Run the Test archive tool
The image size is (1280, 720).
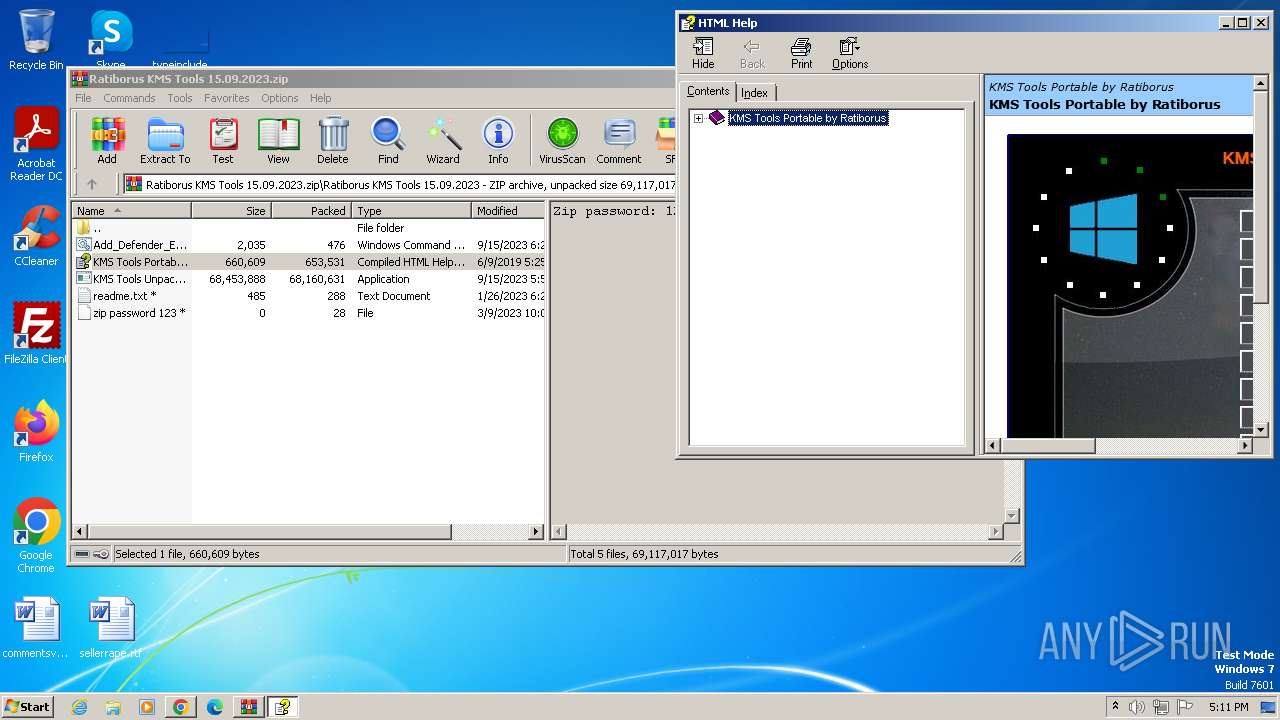tap(223, 140)
